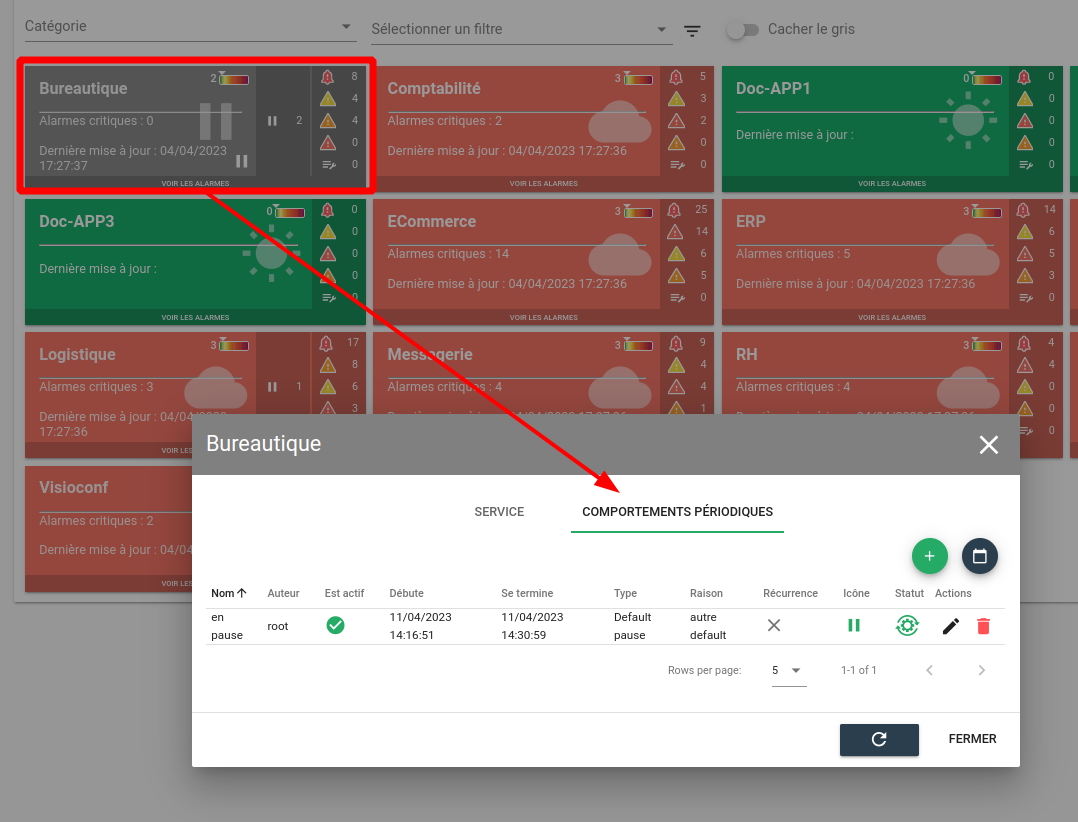Screen dimensions: 1078x822
Task: Open the Rows per page dropdown
Action: pyautogui.click(x=788, y=671)
